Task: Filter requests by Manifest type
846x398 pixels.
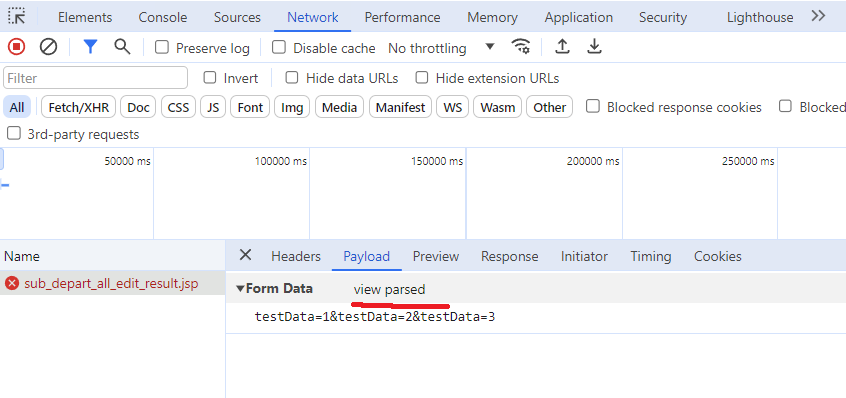Action: (400, 107)
